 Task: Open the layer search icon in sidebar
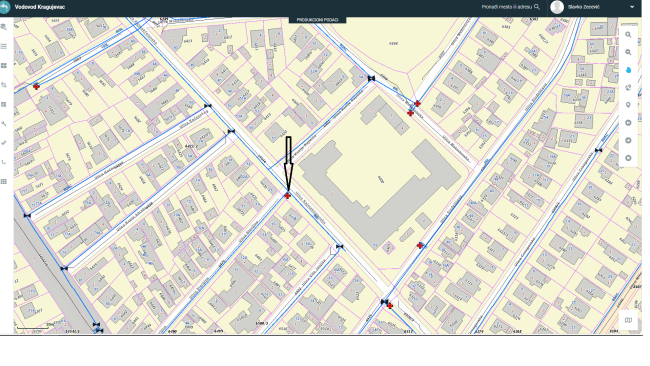(x=4, y=27)
